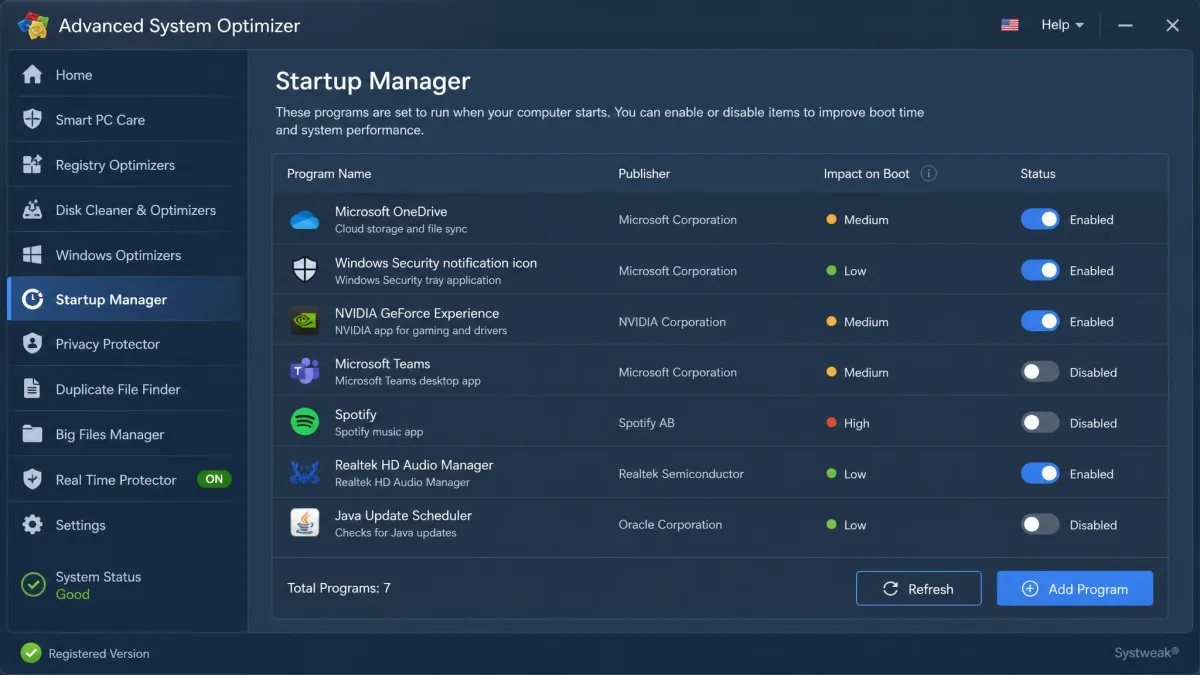Select Disk Cleaner & Optimizers
This screenshot has width=1200, height=675.
click(126, 210)
